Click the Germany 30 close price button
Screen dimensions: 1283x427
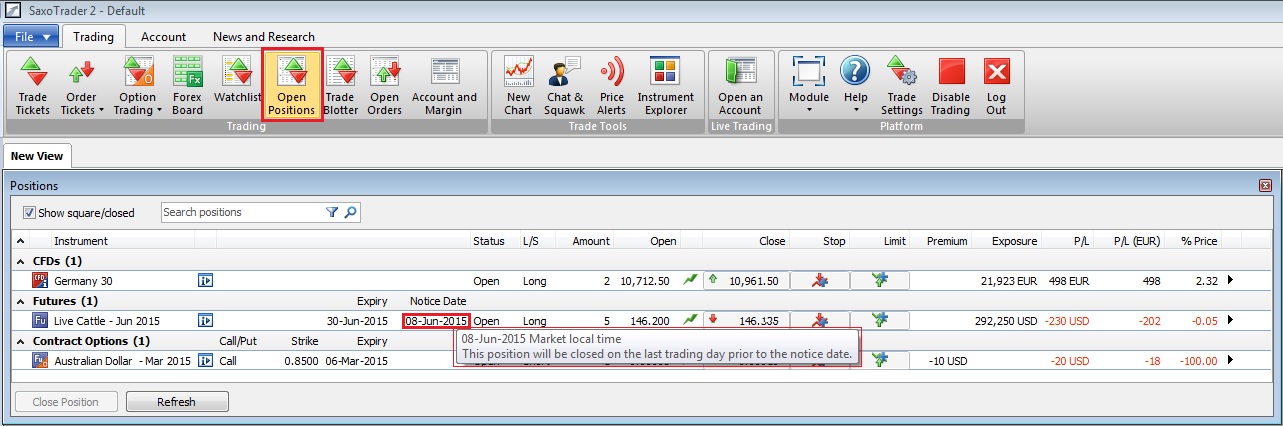coord(745,281)
